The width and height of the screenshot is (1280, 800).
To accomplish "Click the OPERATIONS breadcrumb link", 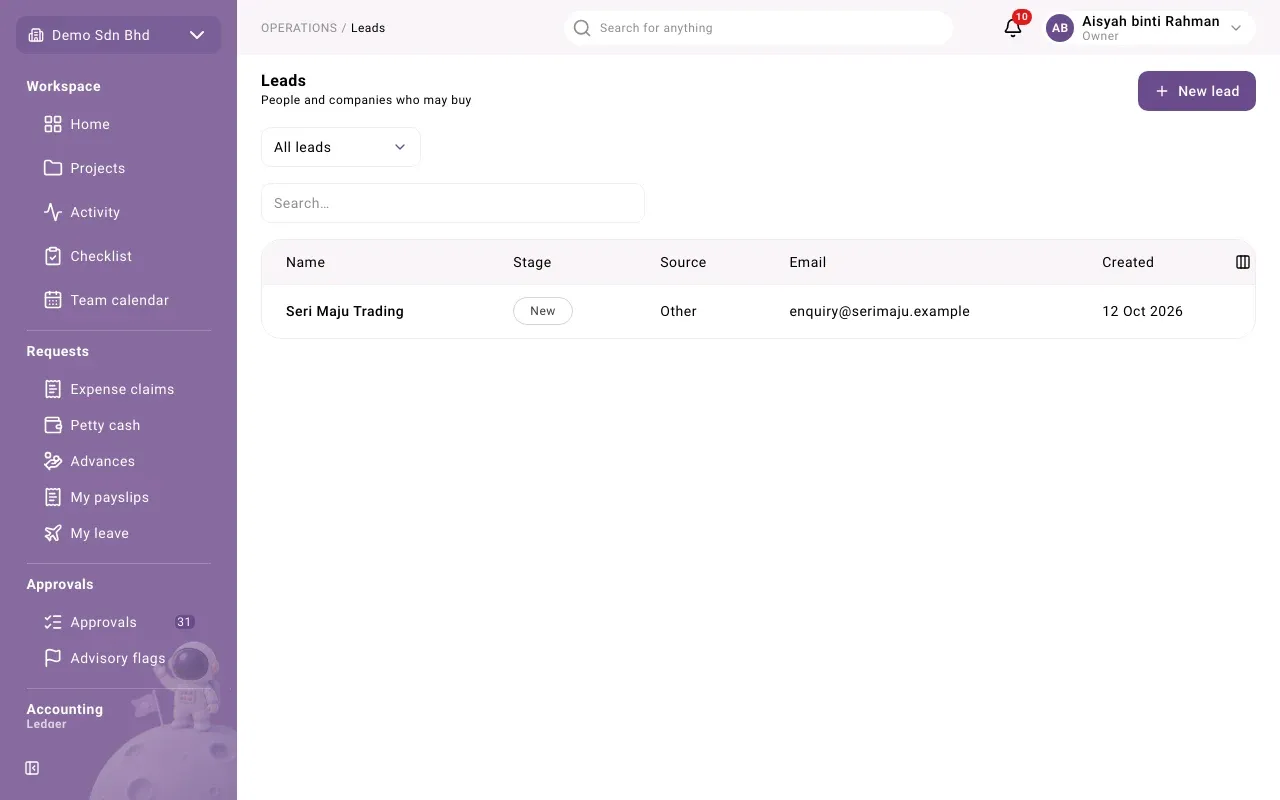I will (x=299, y=28).
